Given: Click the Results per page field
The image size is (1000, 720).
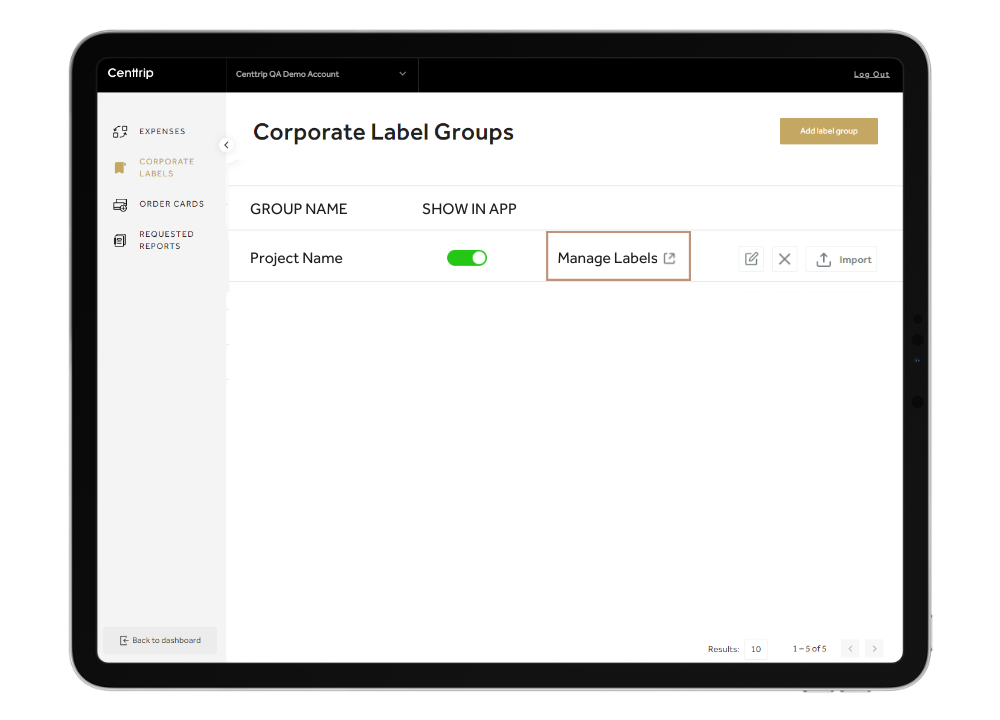Looking at the screenshot, I should [756, 649].
